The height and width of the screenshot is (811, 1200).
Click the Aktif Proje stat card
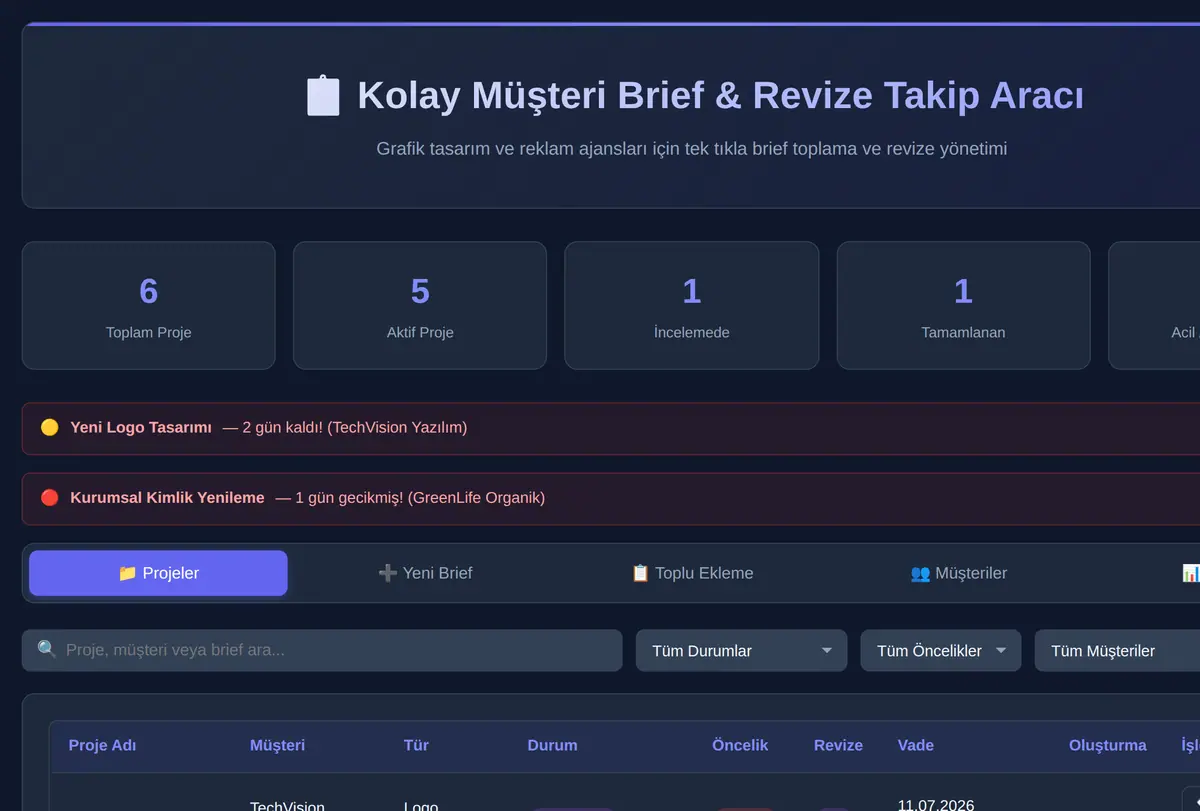coord(420,305)
